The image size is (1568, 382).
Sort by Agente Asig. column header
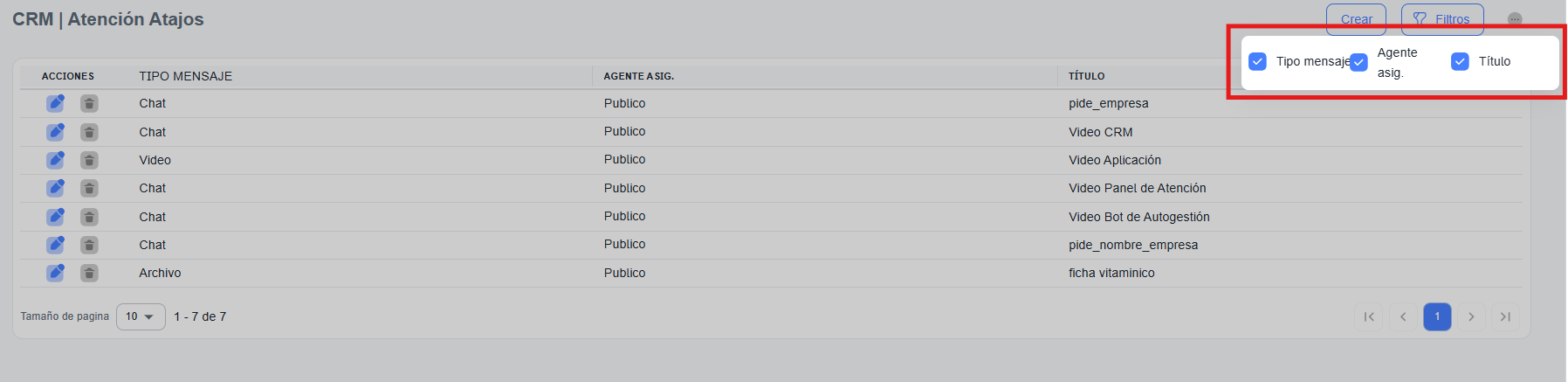639,76
